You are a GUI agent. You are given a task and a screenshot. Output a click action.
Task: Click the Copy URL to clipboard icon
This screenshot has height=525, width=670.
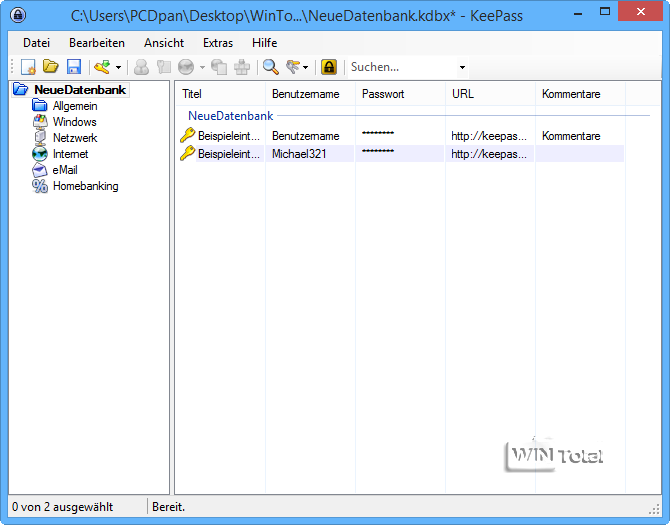pyautogui.click(x=219, y=67)
